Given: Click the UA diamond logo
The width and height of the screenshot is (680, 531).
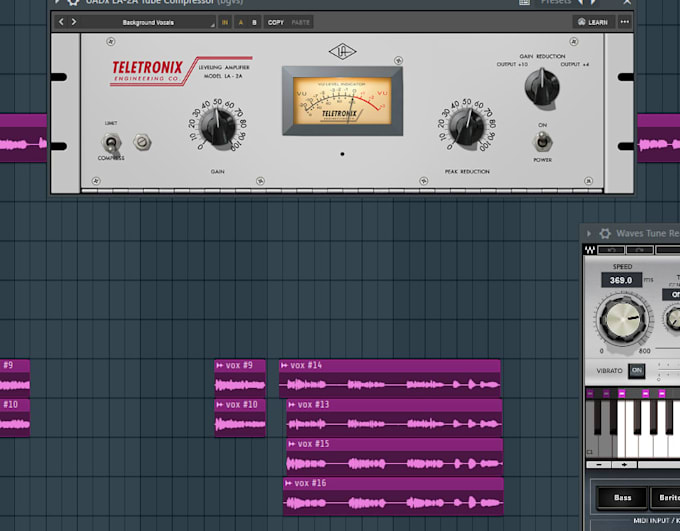Looking at the screenshot, I should coord(342,52).
